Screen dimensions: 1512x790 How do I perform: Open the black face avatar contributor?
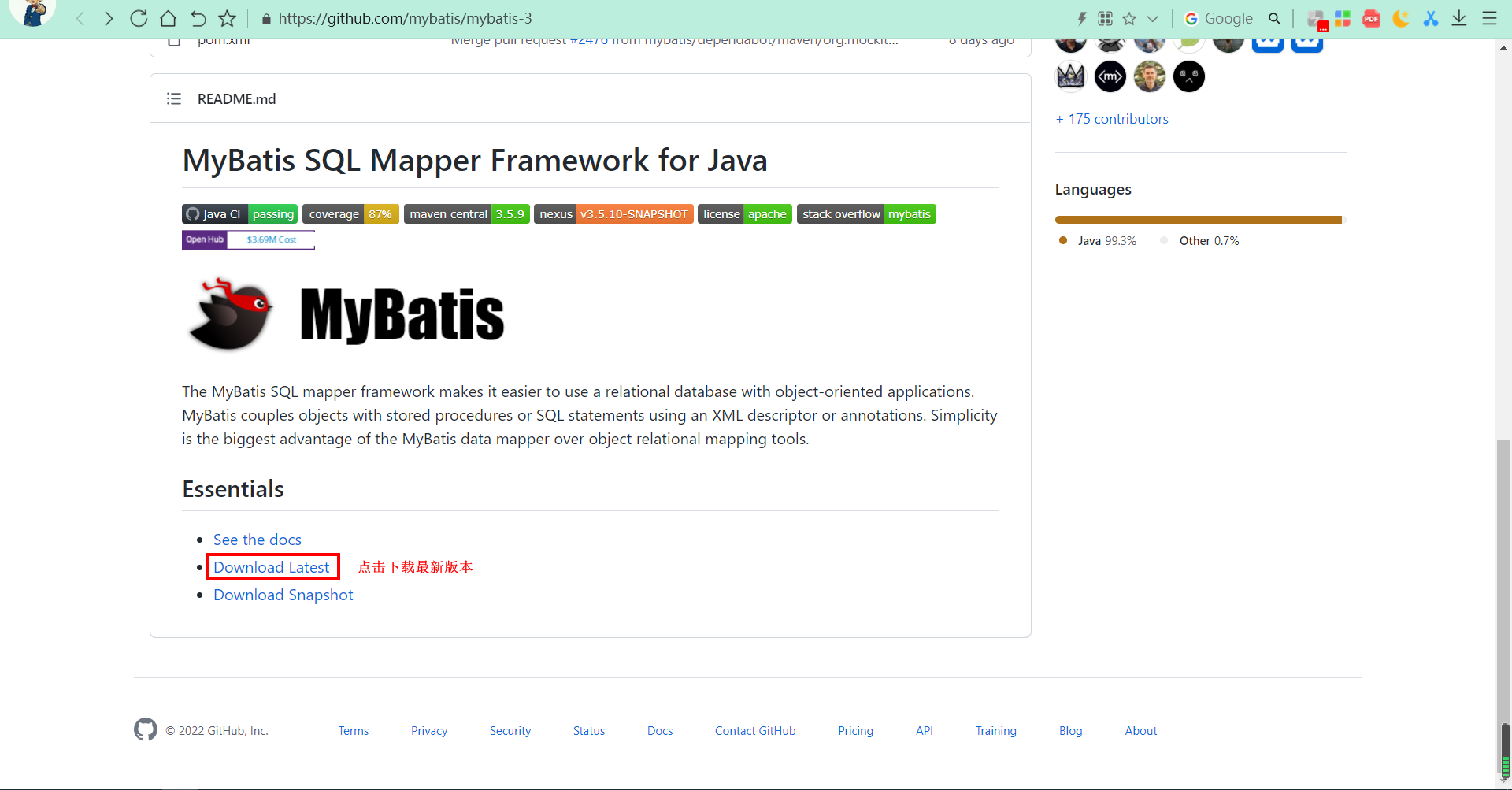click(1189, 76)
